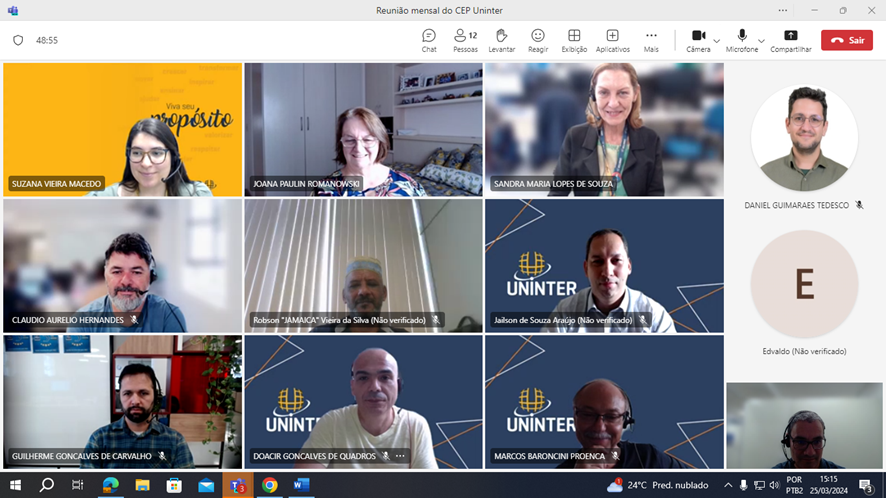This screenshot has width=886, height=498.
Task: Open the Mais options menu
Action: pos(651,40)
